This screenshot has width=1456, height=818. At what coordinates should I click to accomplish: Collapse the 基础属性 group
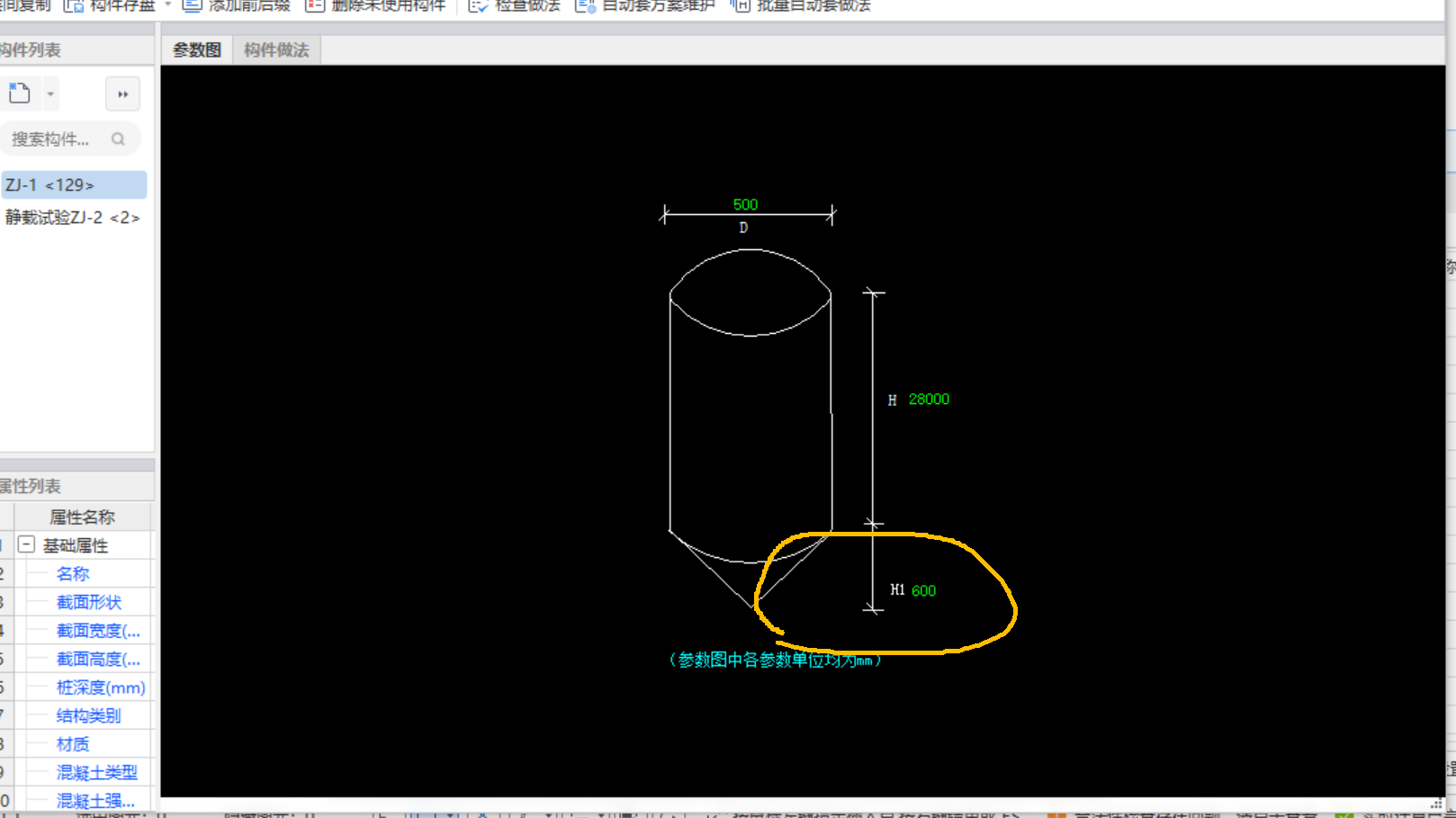tap(26, 545)
